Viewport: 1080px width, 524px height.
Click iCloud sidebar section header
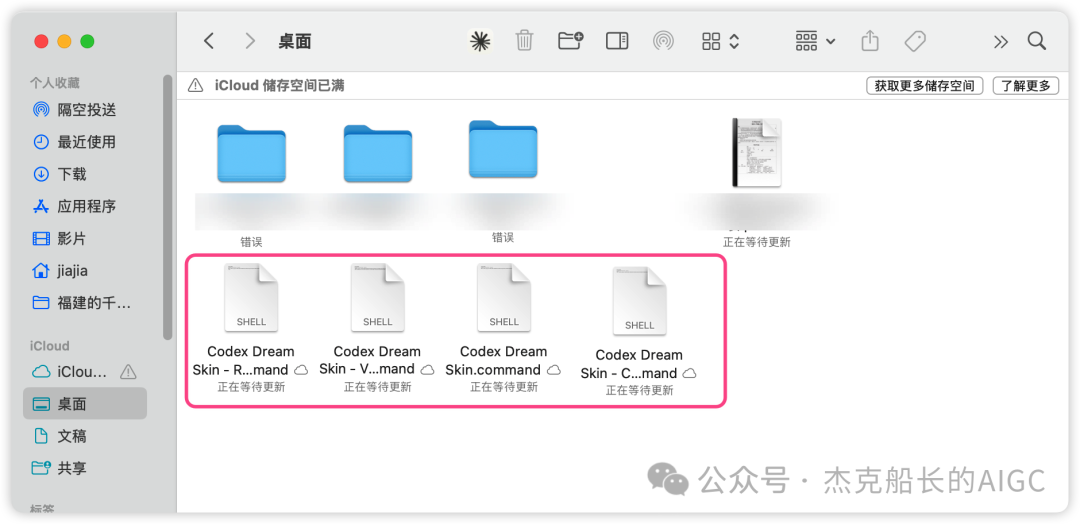50,346
